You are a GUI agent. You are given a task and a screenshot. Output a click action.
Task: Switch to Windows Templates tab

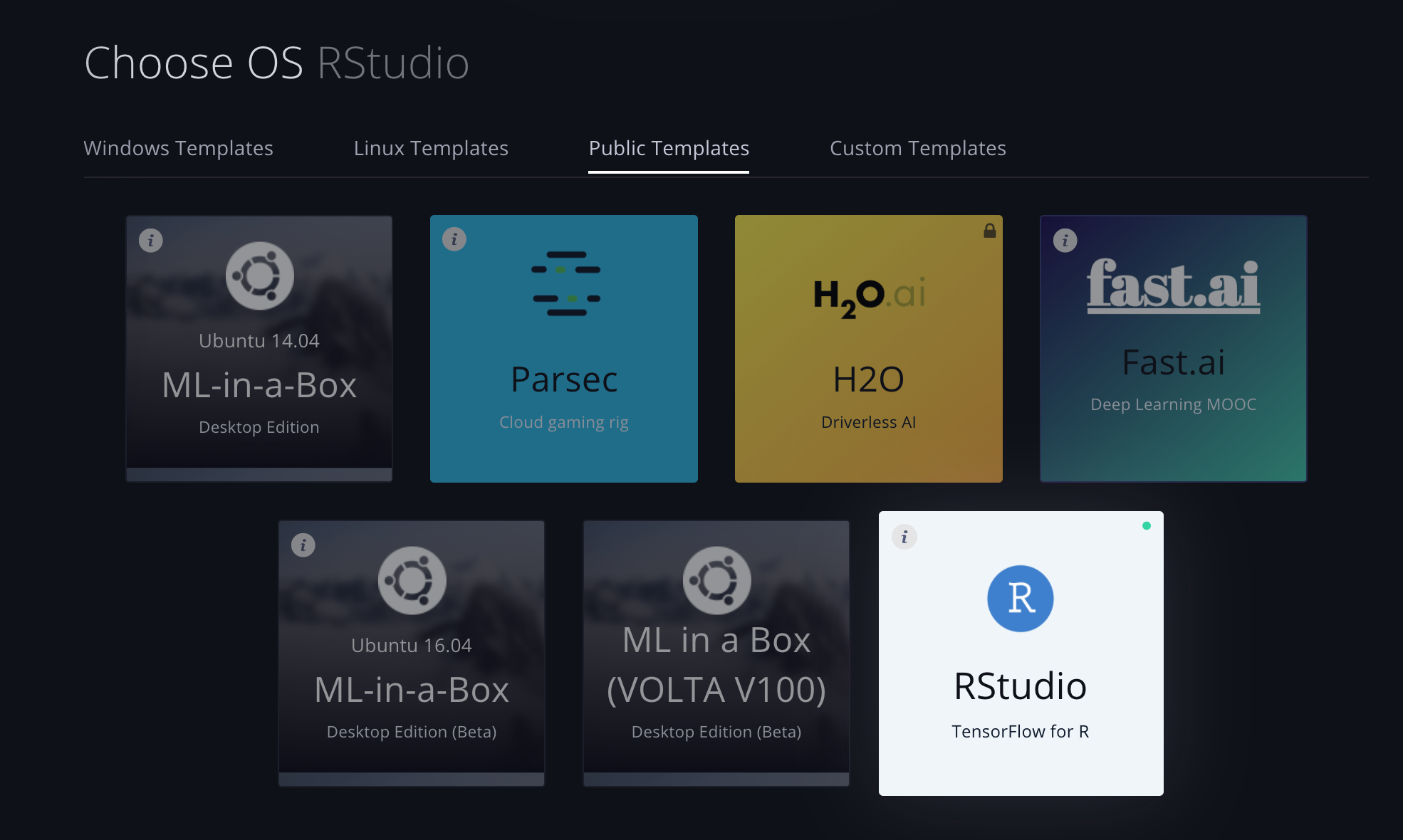click(x=178, y=148)
